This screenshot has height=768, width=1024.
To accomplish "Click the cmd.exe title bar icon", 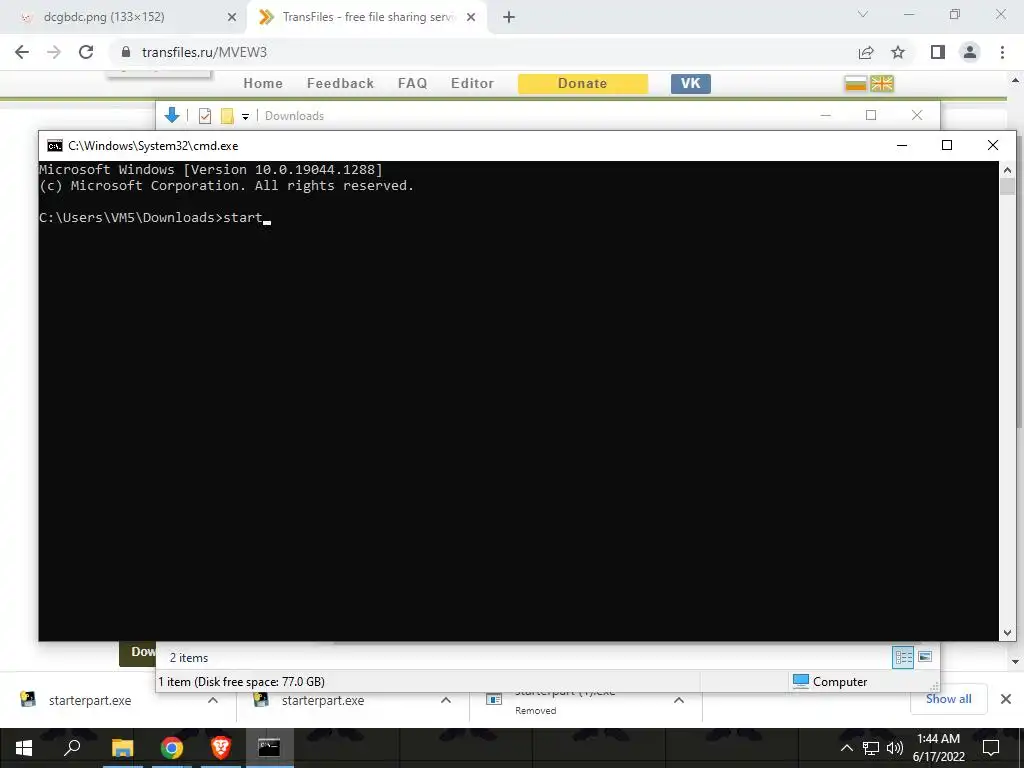I will point(55,146).
